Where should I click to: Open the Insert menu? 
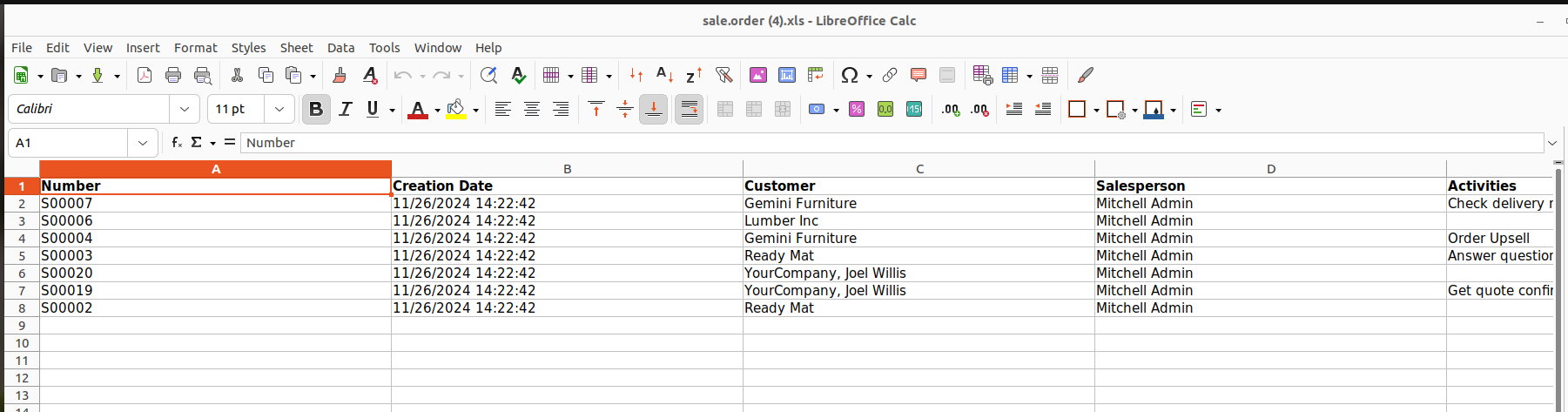(143, 48)
